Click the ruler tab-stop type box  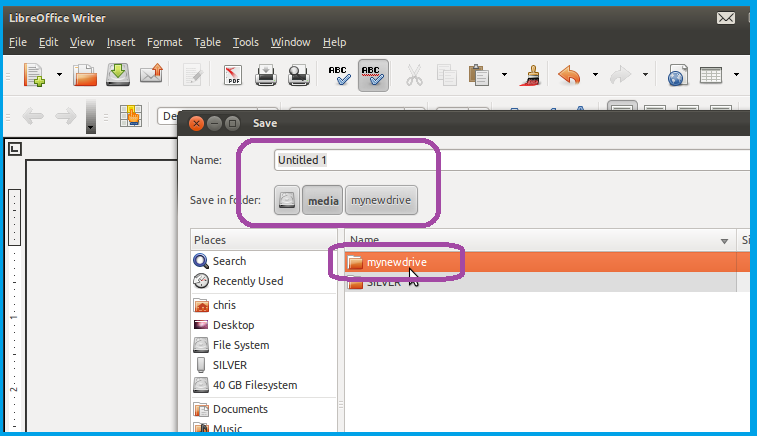pos(15,149)
